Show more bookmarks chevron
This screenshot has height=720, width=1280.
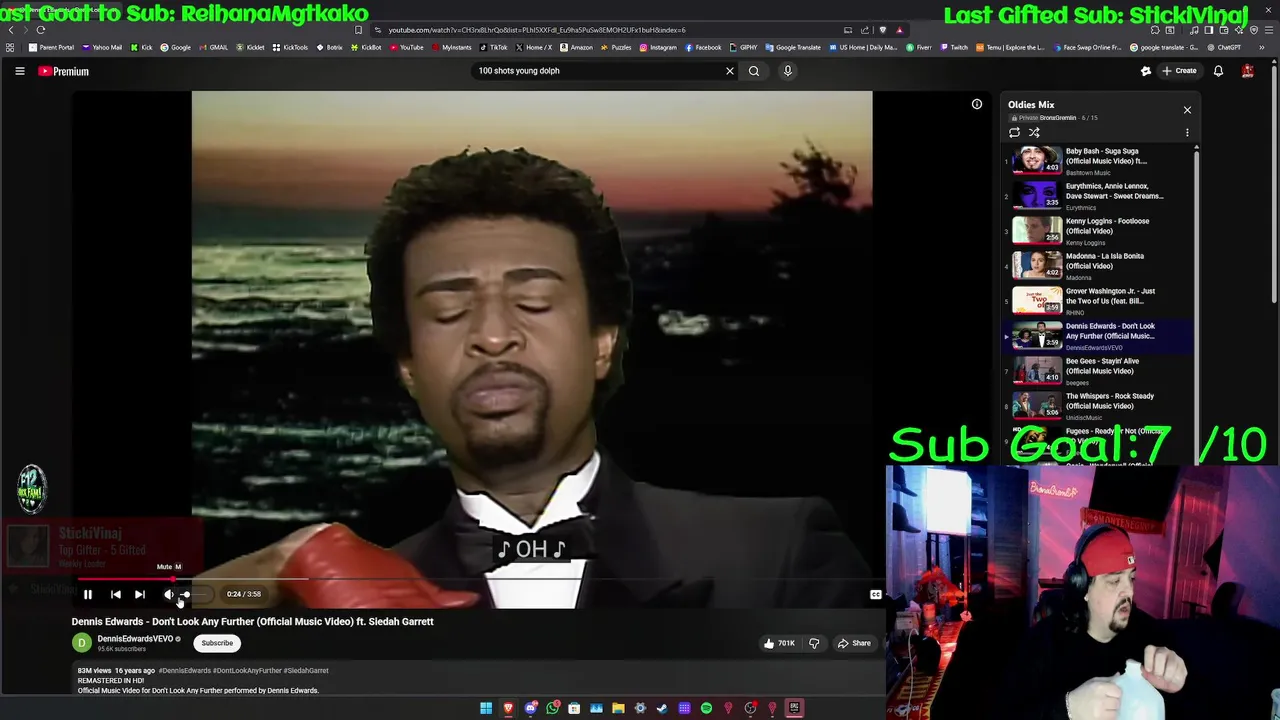1262,47
